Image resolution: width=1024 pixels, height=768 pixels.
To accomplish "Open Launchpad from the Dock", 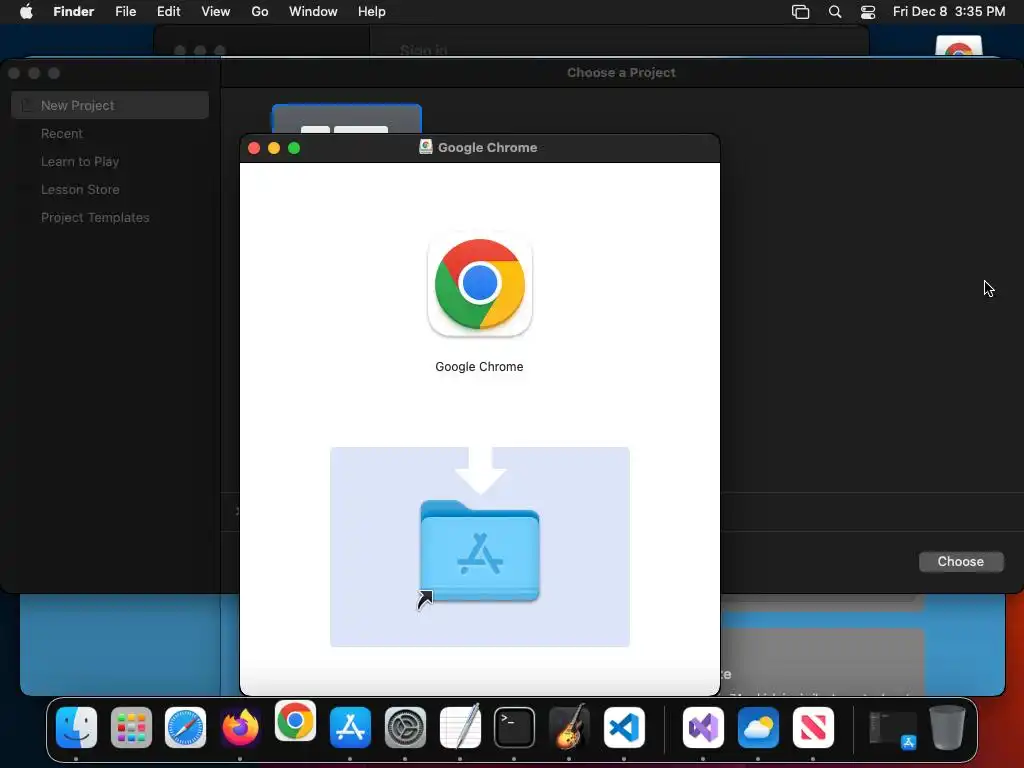I will (131, 727).
